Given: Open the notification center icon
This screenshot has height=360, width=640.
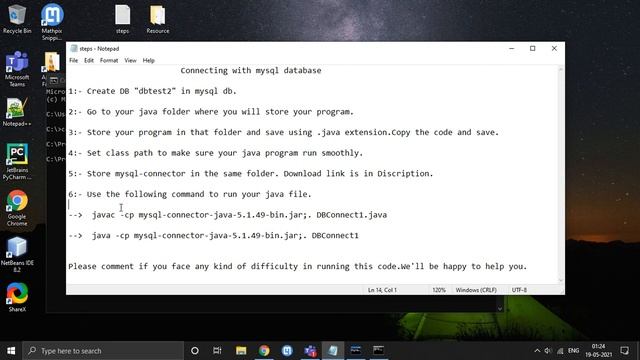Looking at the screenshot, I should (x=624, y=351).
